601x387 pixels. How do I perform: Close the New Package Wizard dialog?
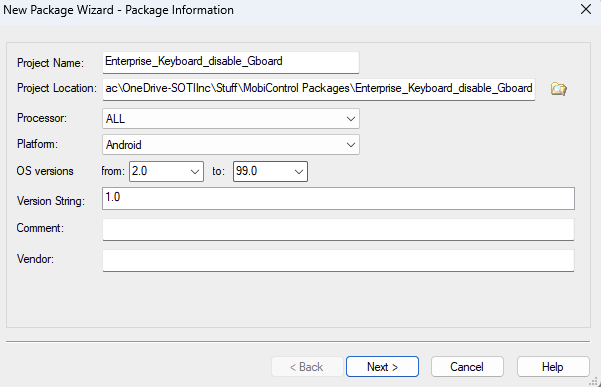coord(586,9)
